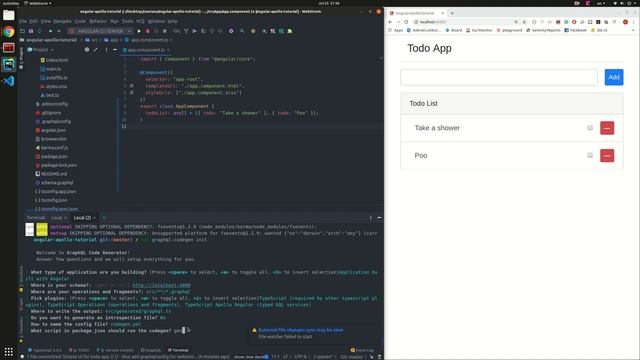Check the Take a shower todo checkbox
The height and width of the screenshot is (360, 640).
pos(590,128)
